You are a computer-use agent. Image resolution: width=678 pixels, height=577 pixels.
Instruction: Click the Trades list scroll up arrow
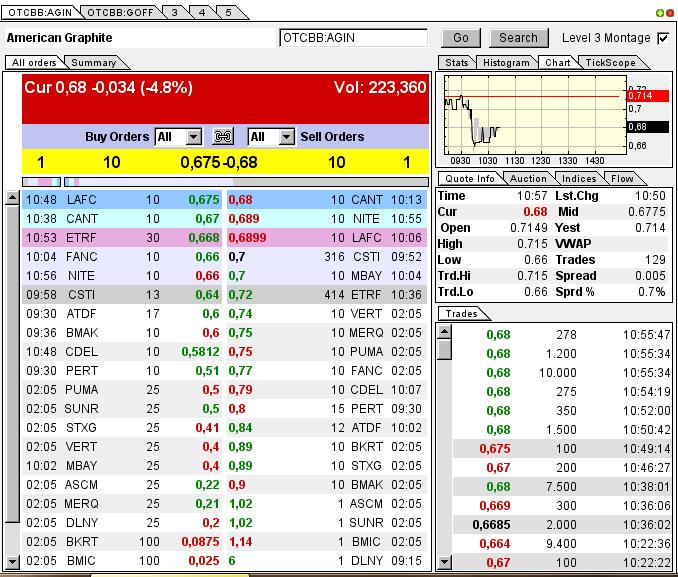(445, 331)
